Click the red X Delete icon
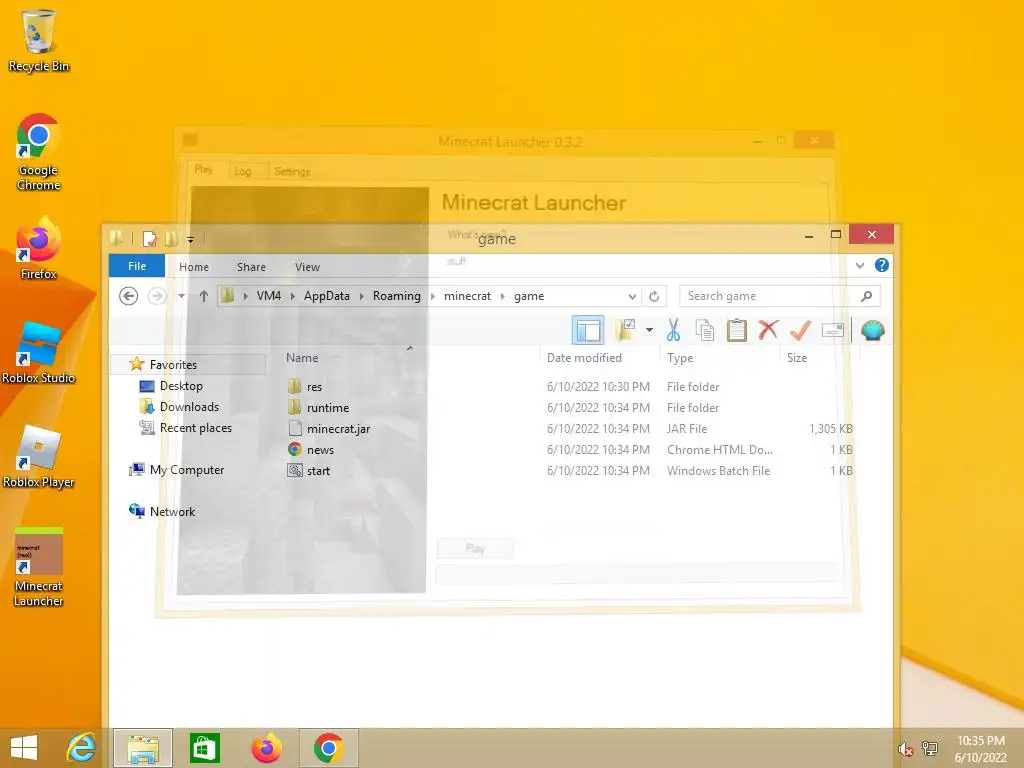 click(768, 330)
